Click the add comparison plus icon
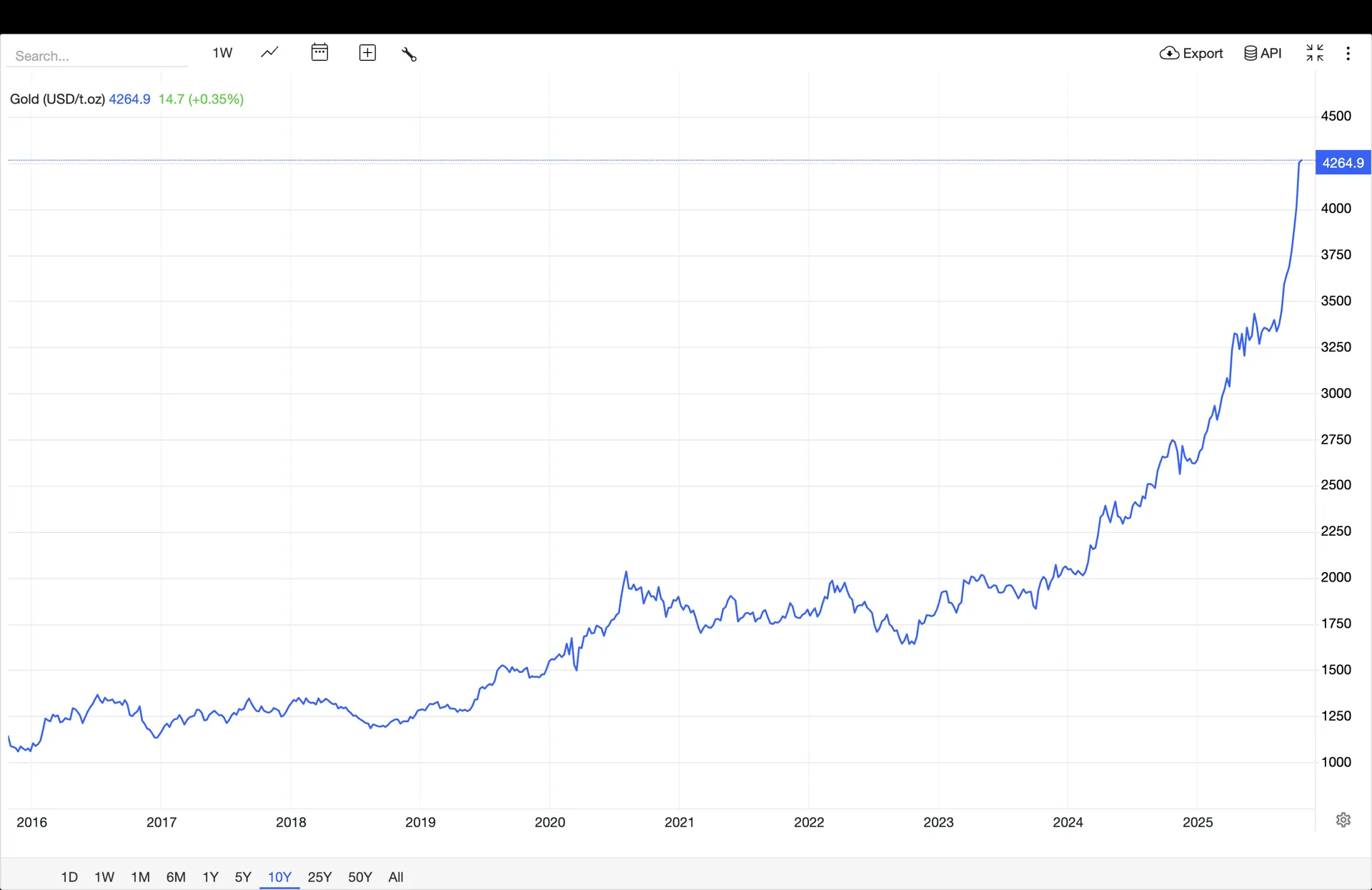This screenshot has height=890, width=1372. tap(367, 53)
